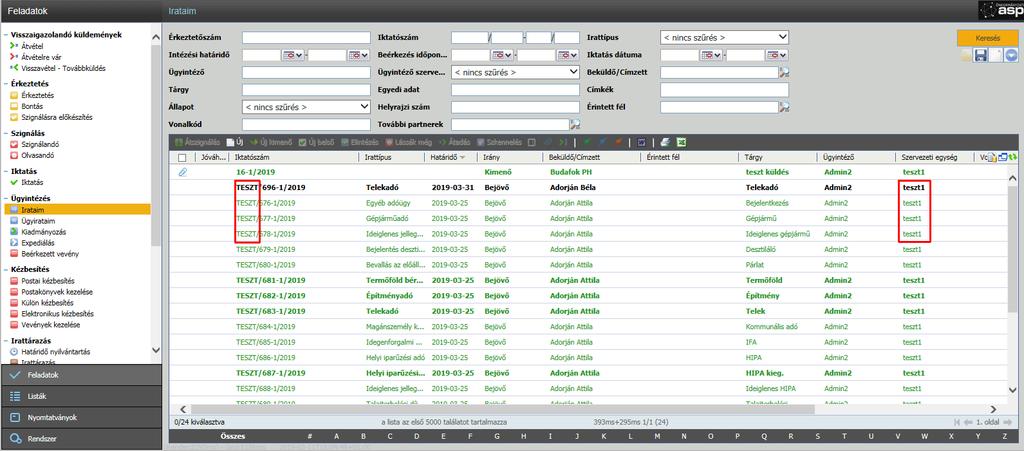
Task: Click the Szkennelés toolbar button
Action: (x=500, y=142)
